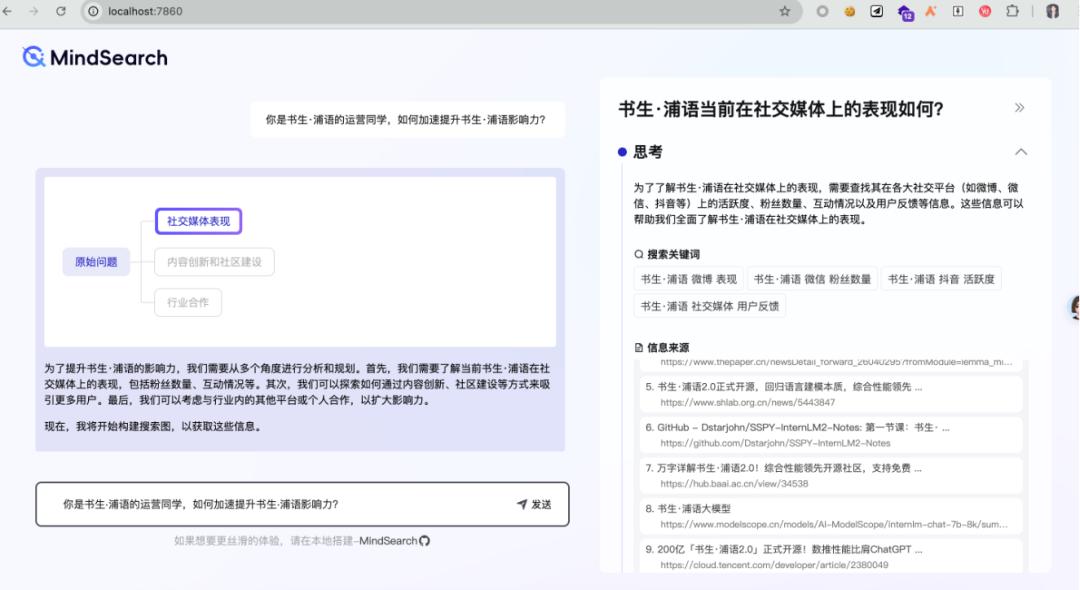
Task: Click the orange letter A extension icon
Action: pyautogui.click(x=931, y=11)
